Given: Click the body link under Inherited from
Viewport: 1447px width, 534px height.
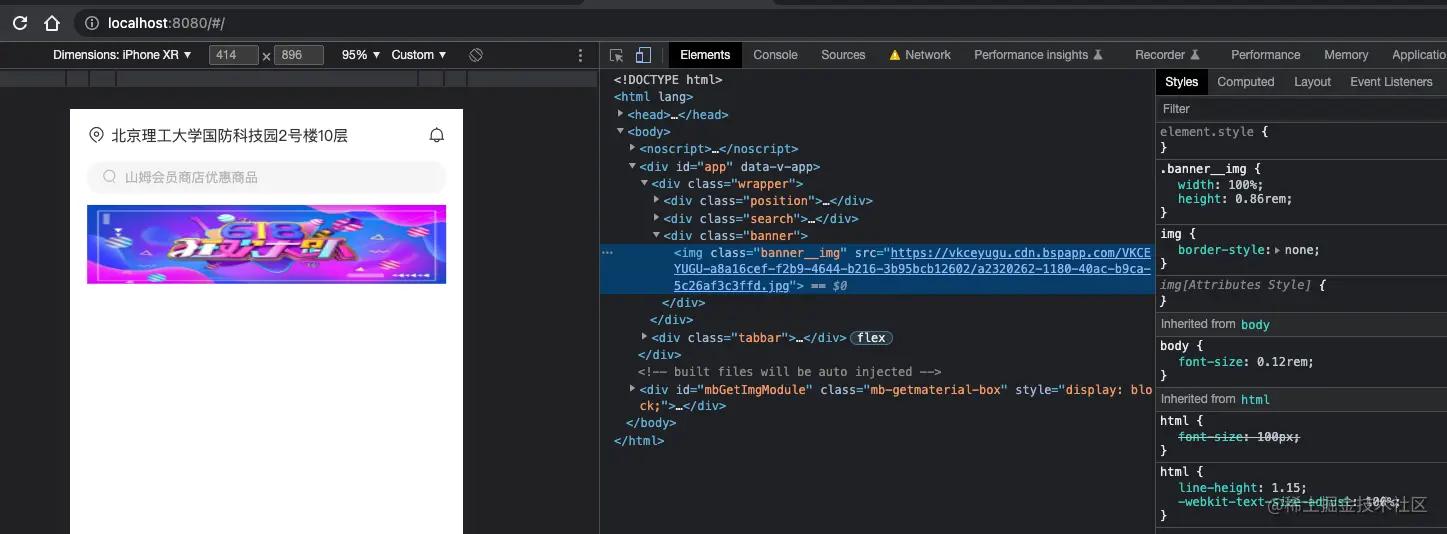Looking at the screenshot, I should point(1255,324).
